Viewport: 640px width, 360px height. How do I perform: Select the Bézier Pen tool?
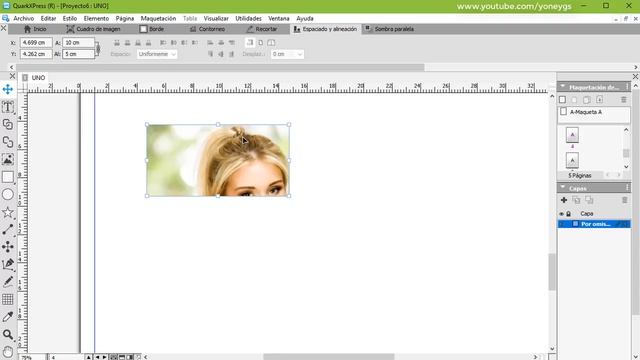(8, 264)
